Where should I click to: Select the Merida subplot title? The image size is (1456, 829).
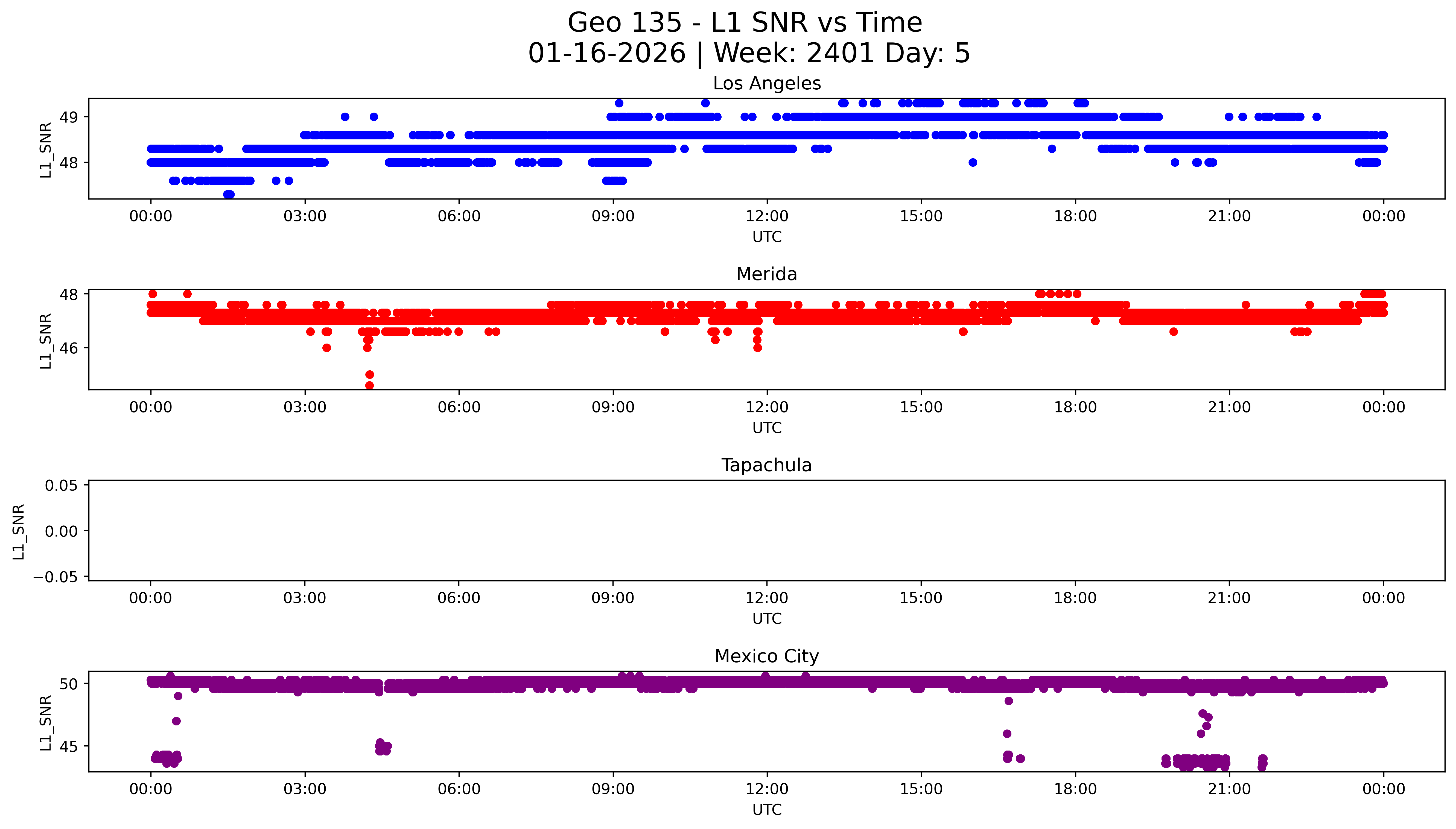coord(766,274)
